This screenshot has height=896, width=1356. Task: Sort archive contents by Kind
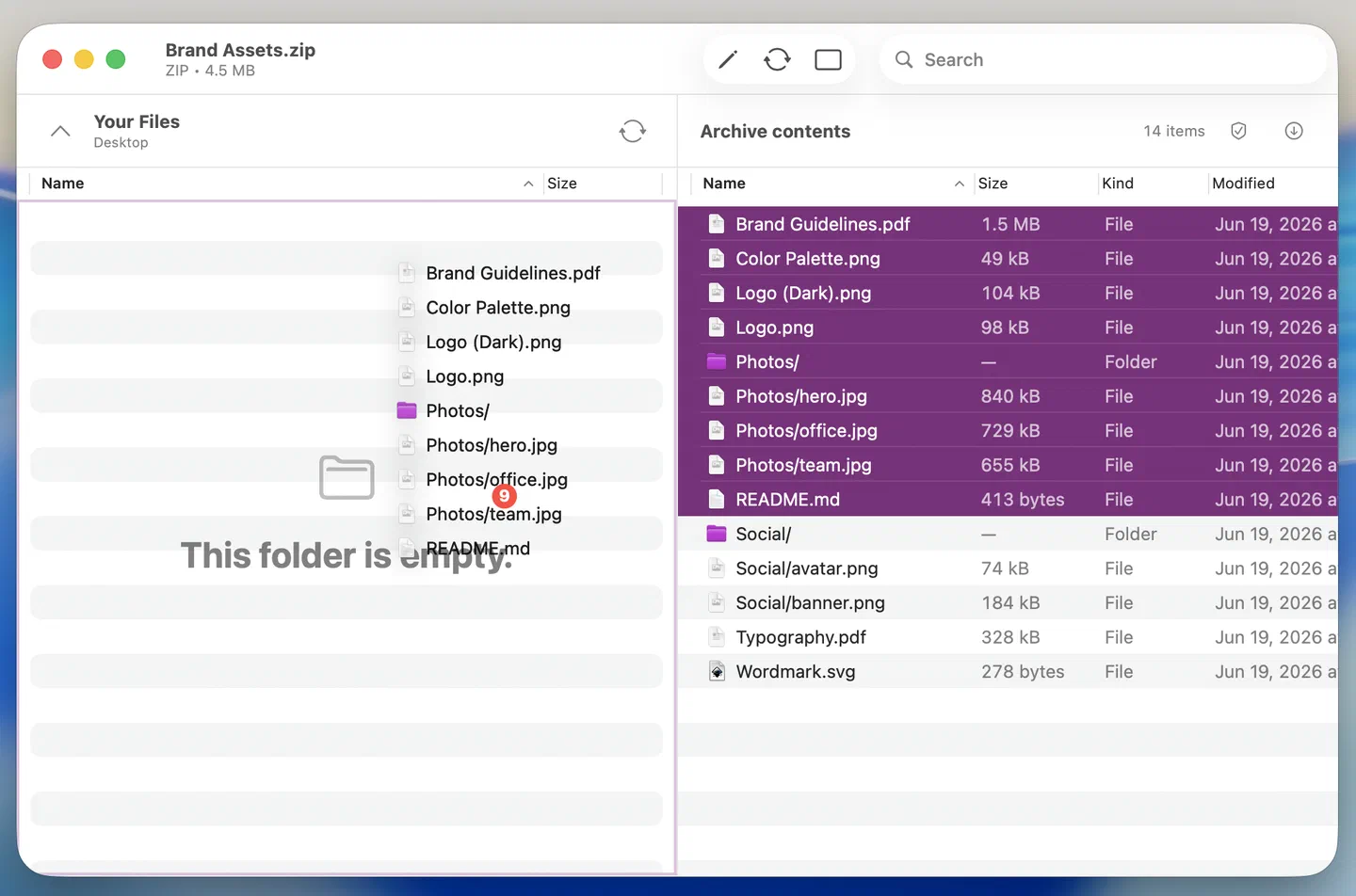click(1118, 184)
